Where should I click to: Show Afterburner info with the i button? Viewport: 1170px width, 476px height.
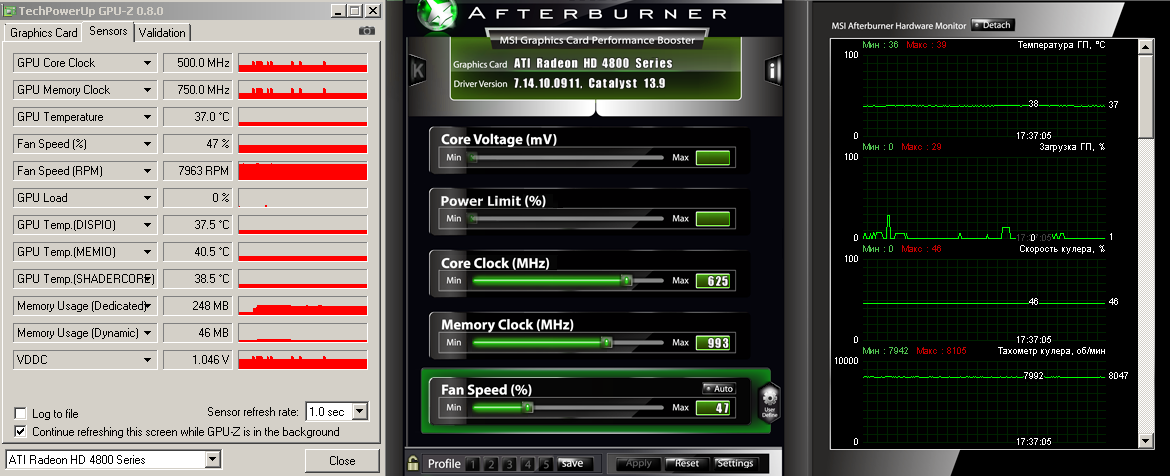pos(772,71)
